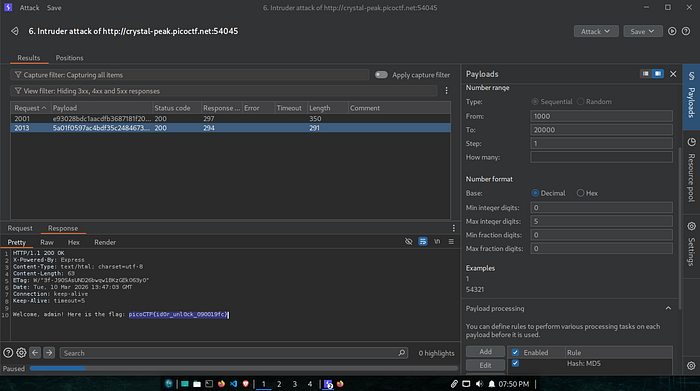Image resolution: width=700 pixels, height=391 pixels.
Task: Click the magnifier icon in search bar
Action: [x=401, y=353]
